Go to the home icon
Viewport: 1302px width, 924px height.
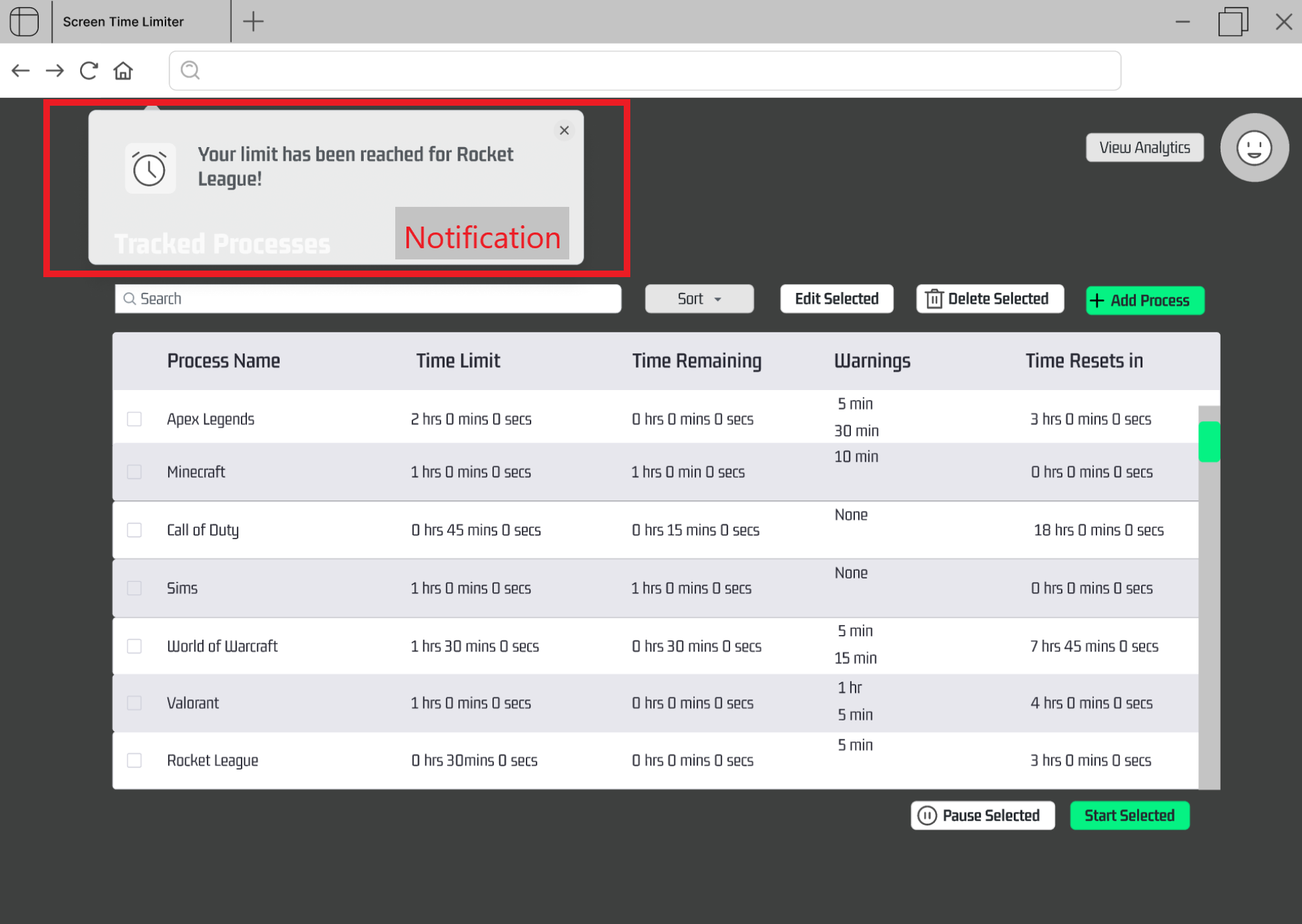coord(123,70)
